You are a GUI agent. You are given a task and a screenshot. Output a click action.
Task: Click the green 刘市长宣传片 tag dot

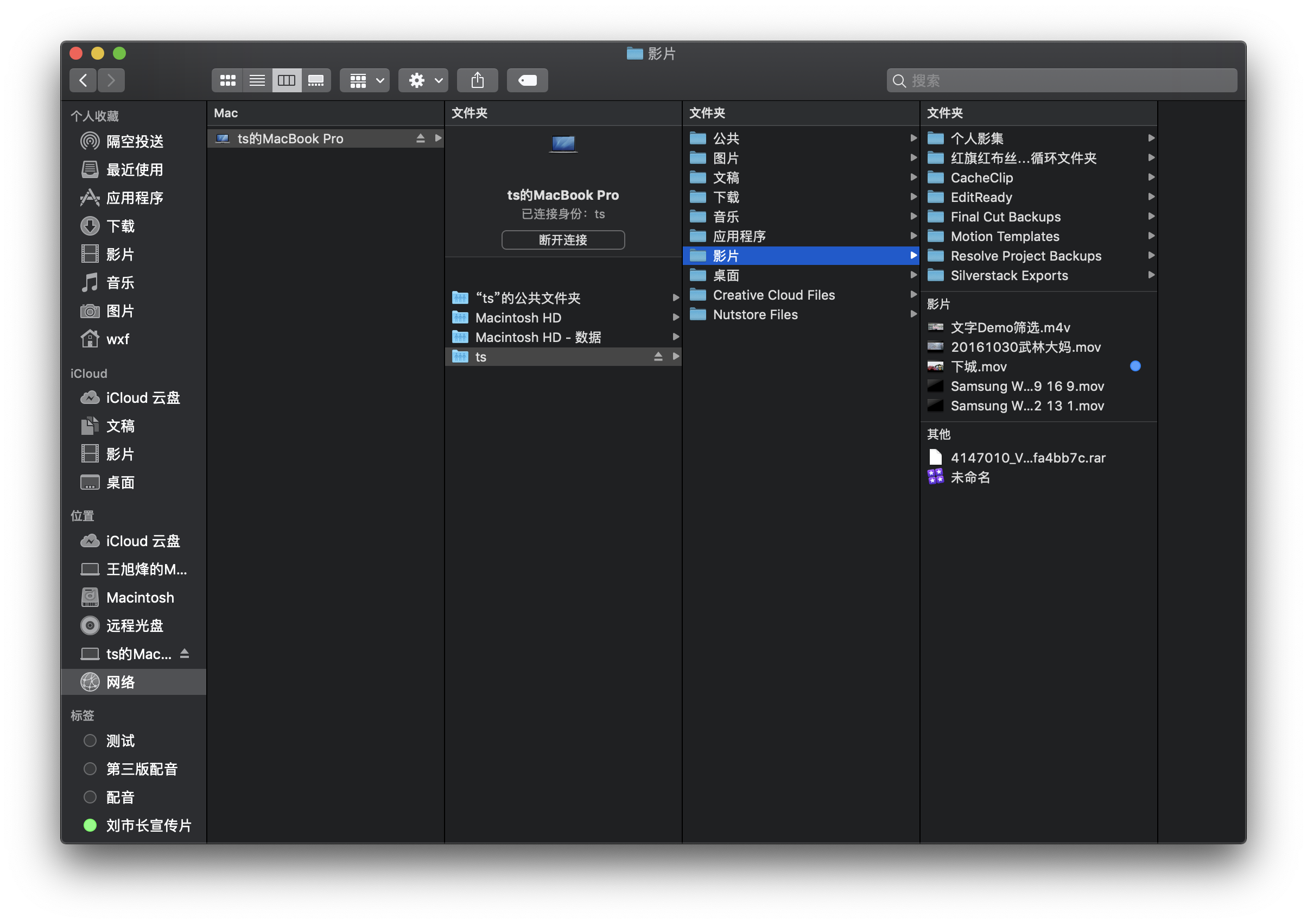[90, 825]
